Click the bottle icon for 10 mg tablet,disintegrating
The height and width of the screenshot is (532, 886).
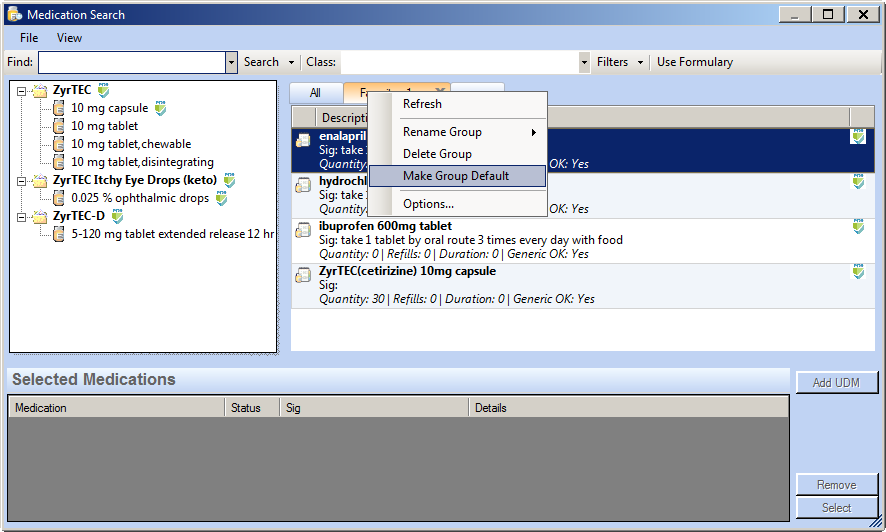(x=59, y=162)
